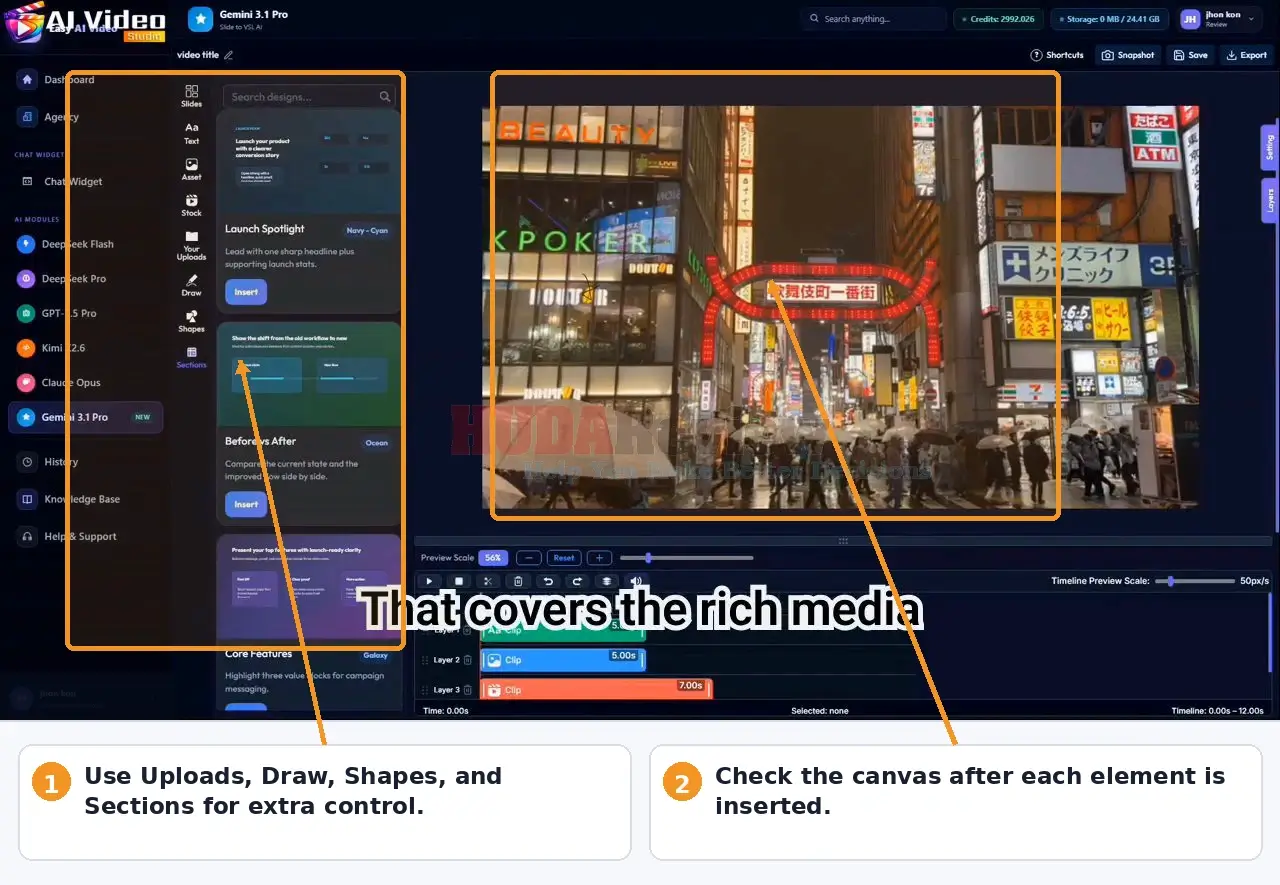This screenshot has height=885, width=1280.
Task: Click the drag handle dots beside Layer 3
Action: (x=425, y=690)
